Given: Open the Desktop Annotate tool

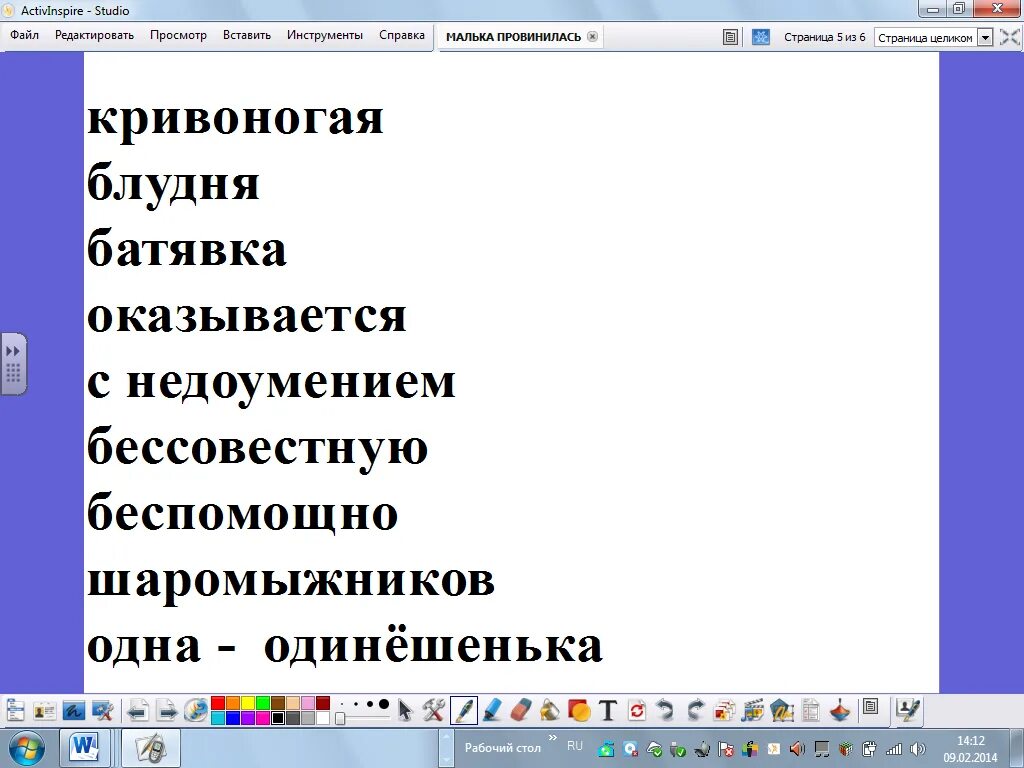Looking at the screenshot, I should pos(74,710).
